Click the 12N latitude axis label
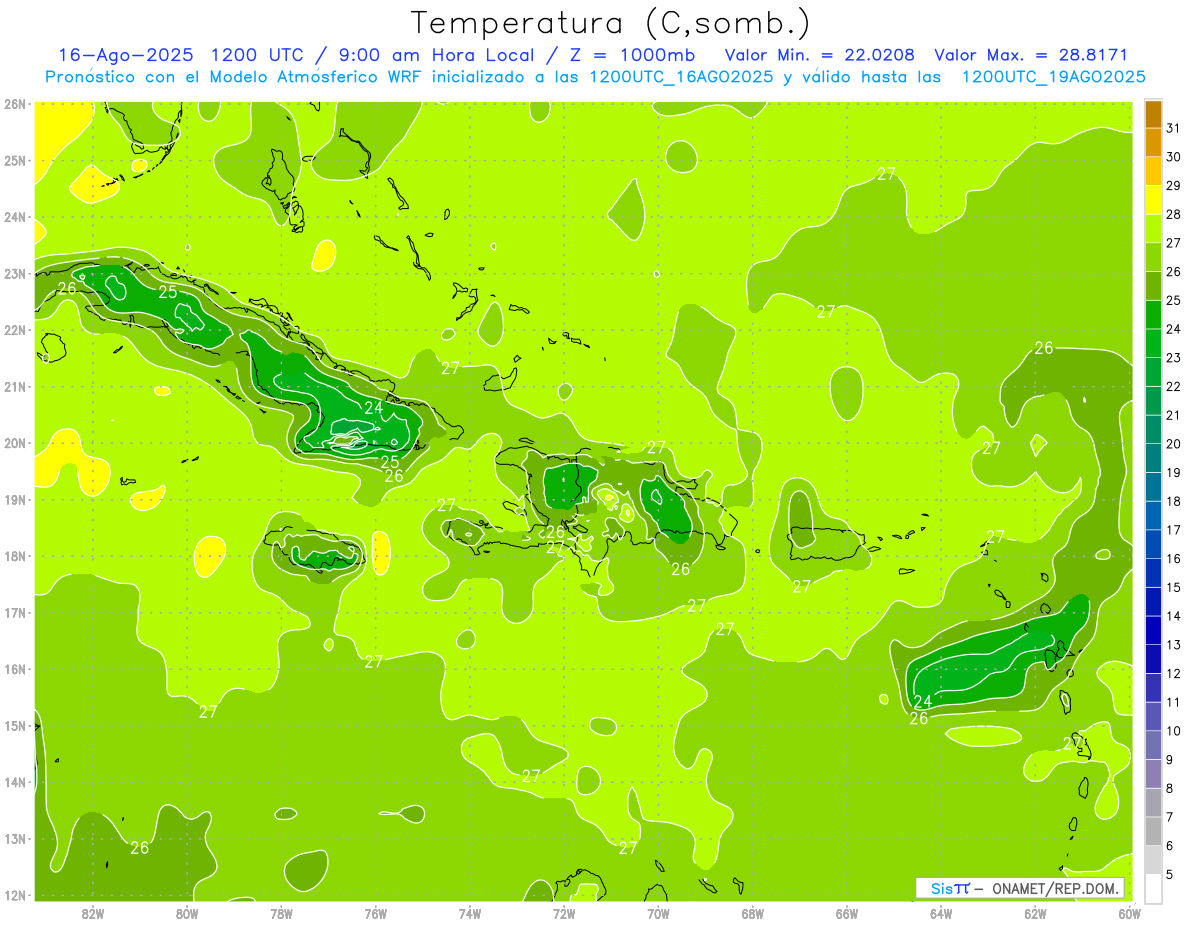The width and height of the screenshot is (1200, 927). [x=14, y=895]
